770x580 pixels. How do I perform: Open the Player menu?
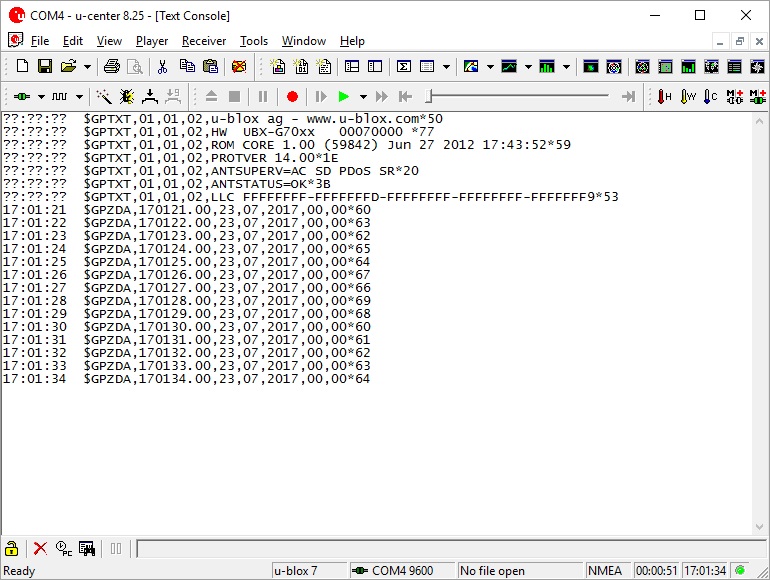click(152, 41)
